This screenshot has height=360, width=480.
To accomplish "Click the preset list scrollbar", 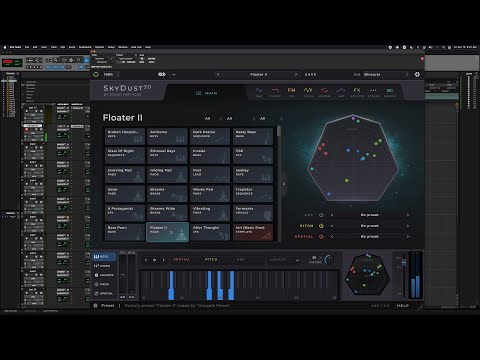I will tap(279, 132).
